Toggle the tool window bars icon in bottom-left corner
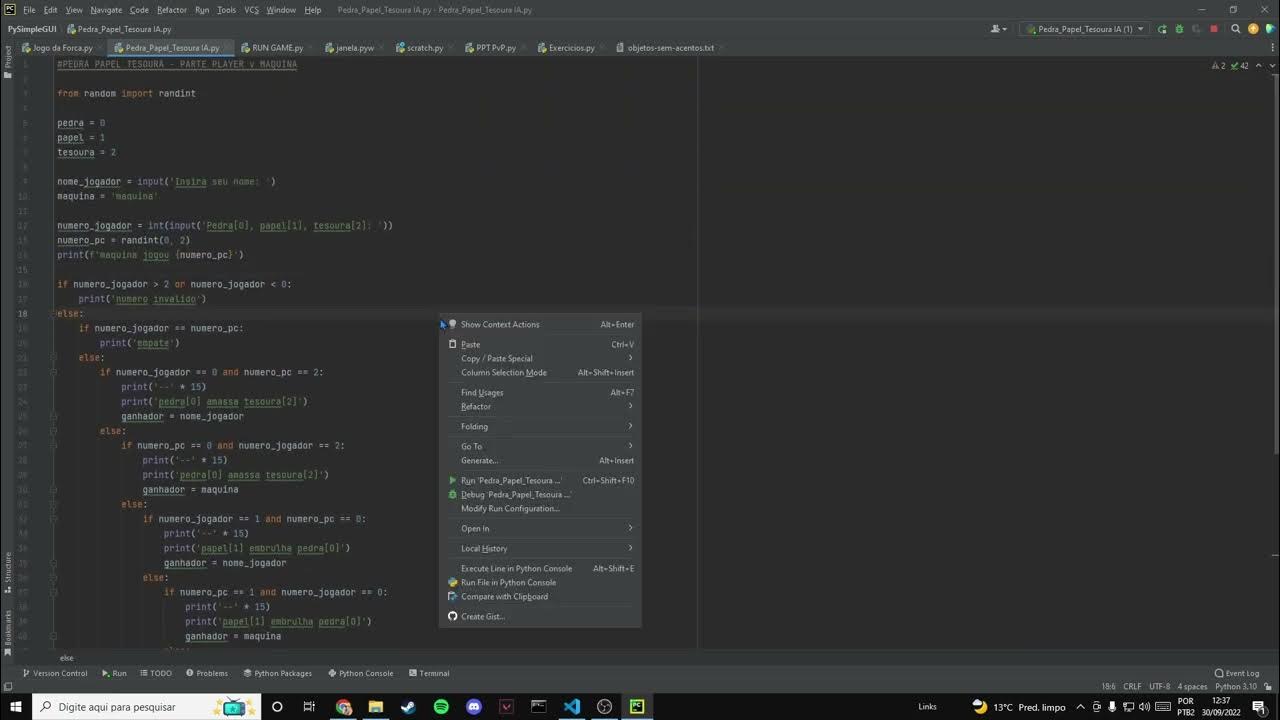 [x=8, y=687]
